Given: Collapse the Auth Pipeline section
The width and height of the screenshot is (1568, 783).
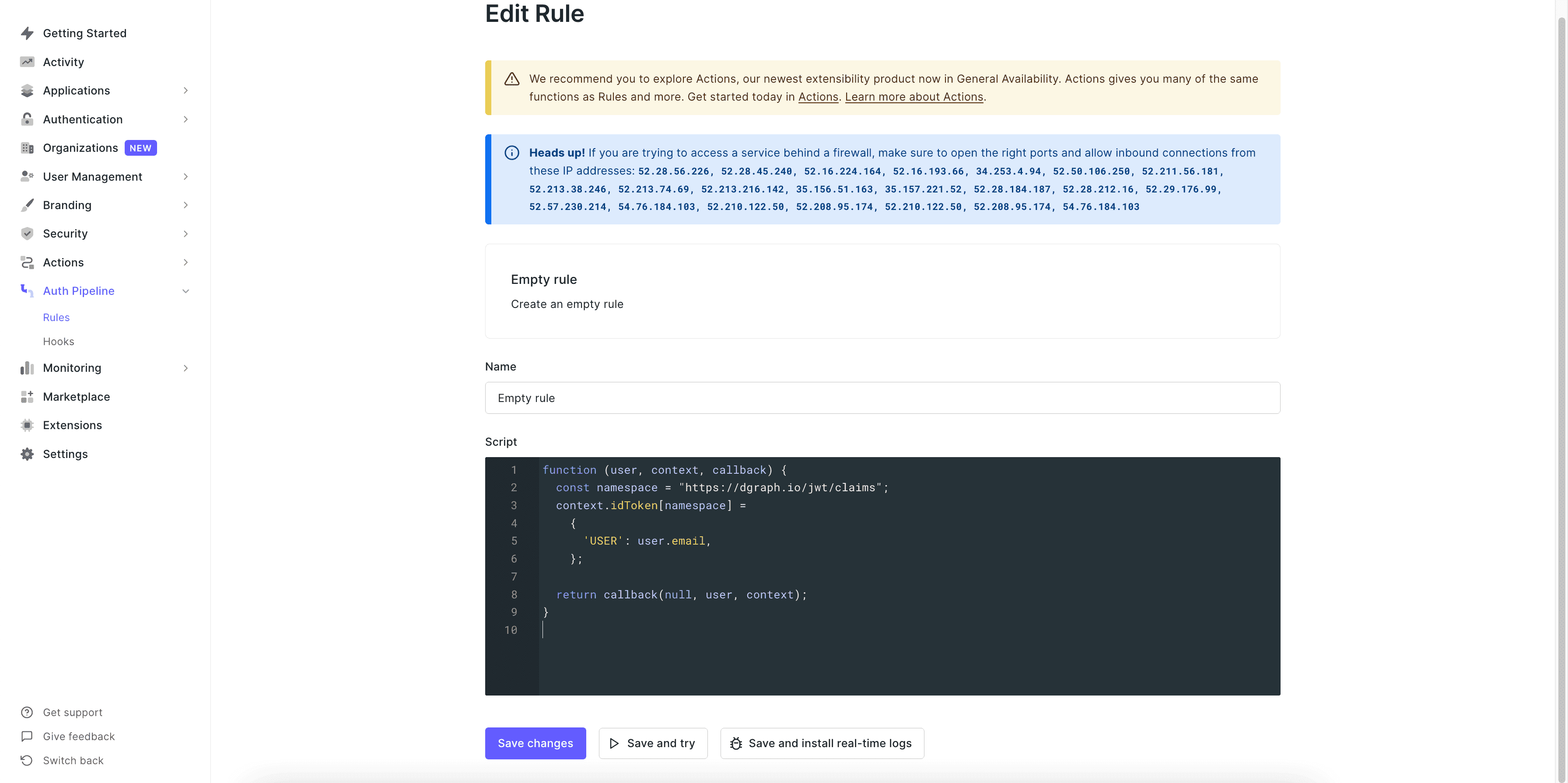Looking at the screenshot, I should point(185,291).
